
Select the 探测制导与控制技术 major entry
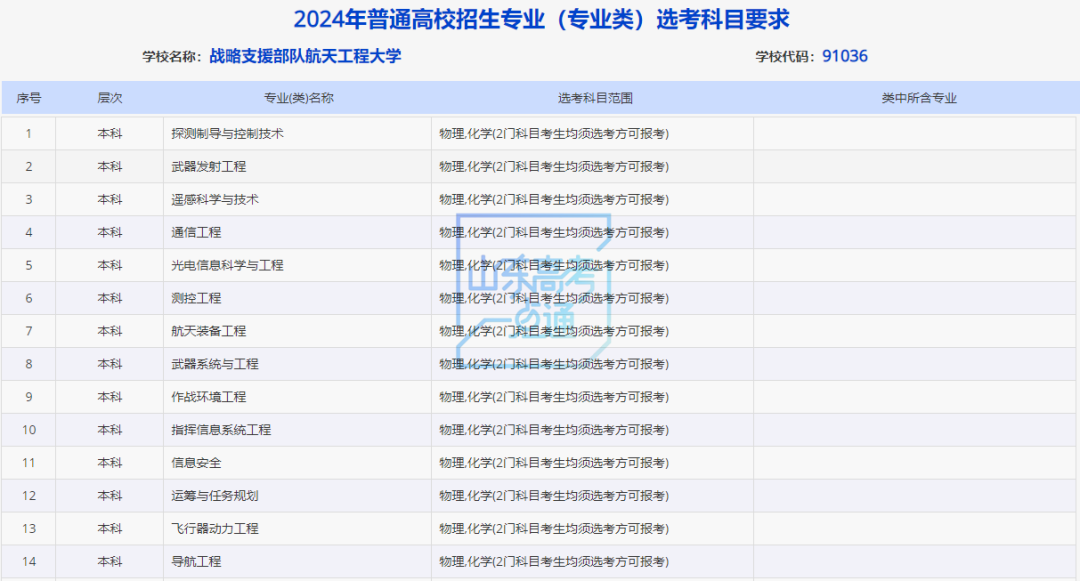[x=228, y=133]
